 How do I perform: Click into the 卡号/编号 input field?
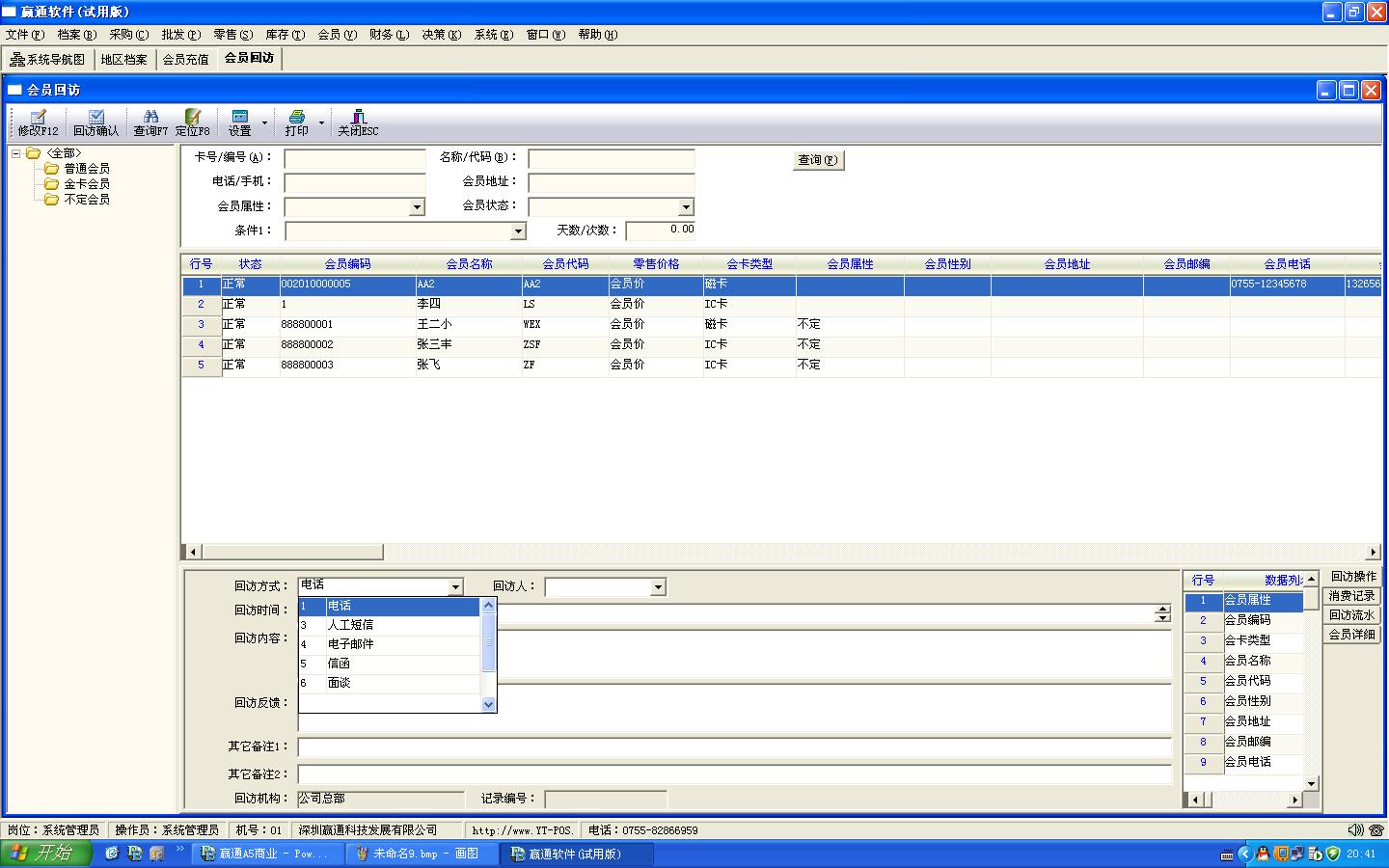(354, 158)
